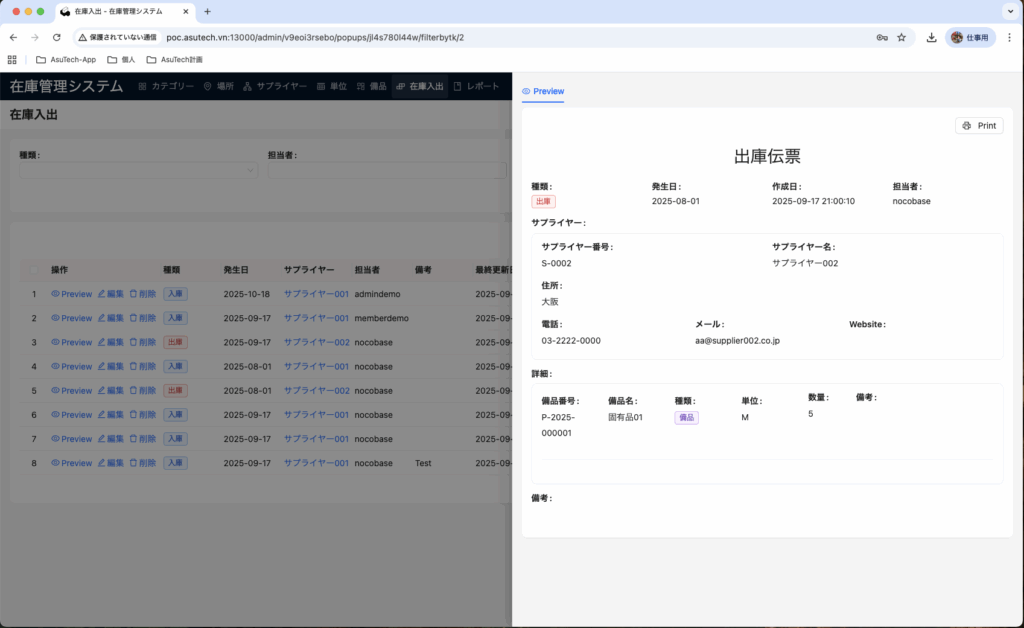This screenshot has width=1024, height=628.
Task: Bookmark this page with the star icon
Action: click(901, 37)
